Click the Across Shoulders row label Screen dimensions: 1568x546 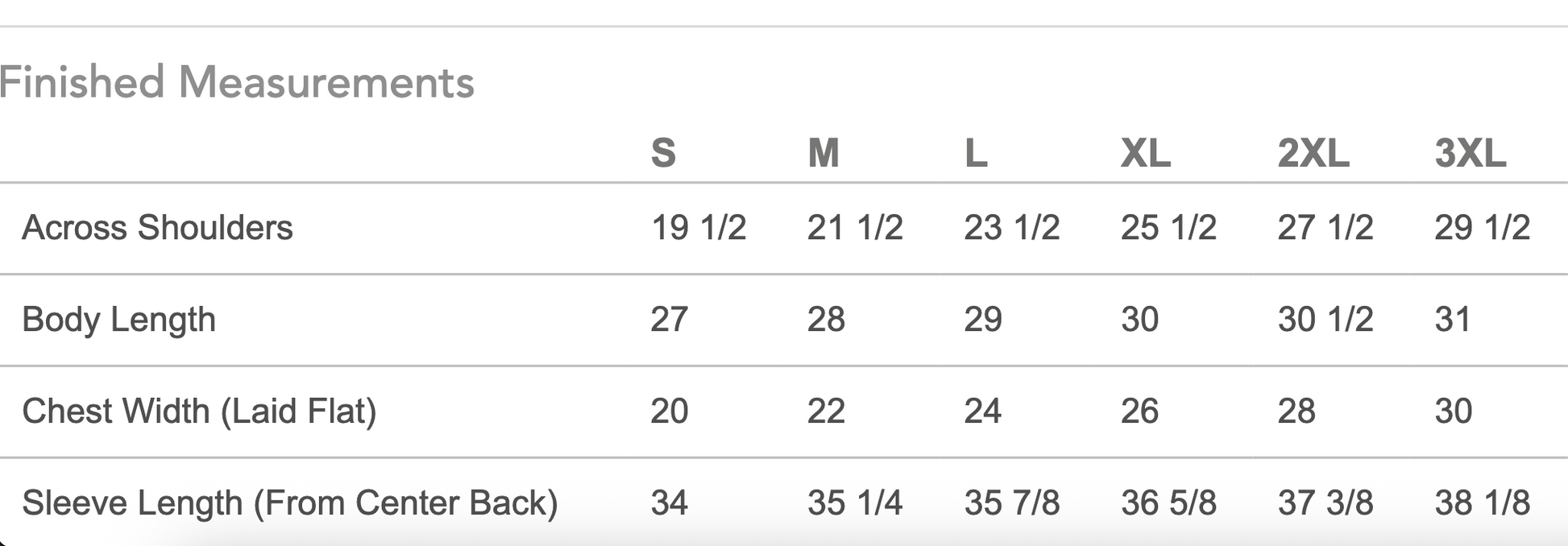tap(157, 228)
